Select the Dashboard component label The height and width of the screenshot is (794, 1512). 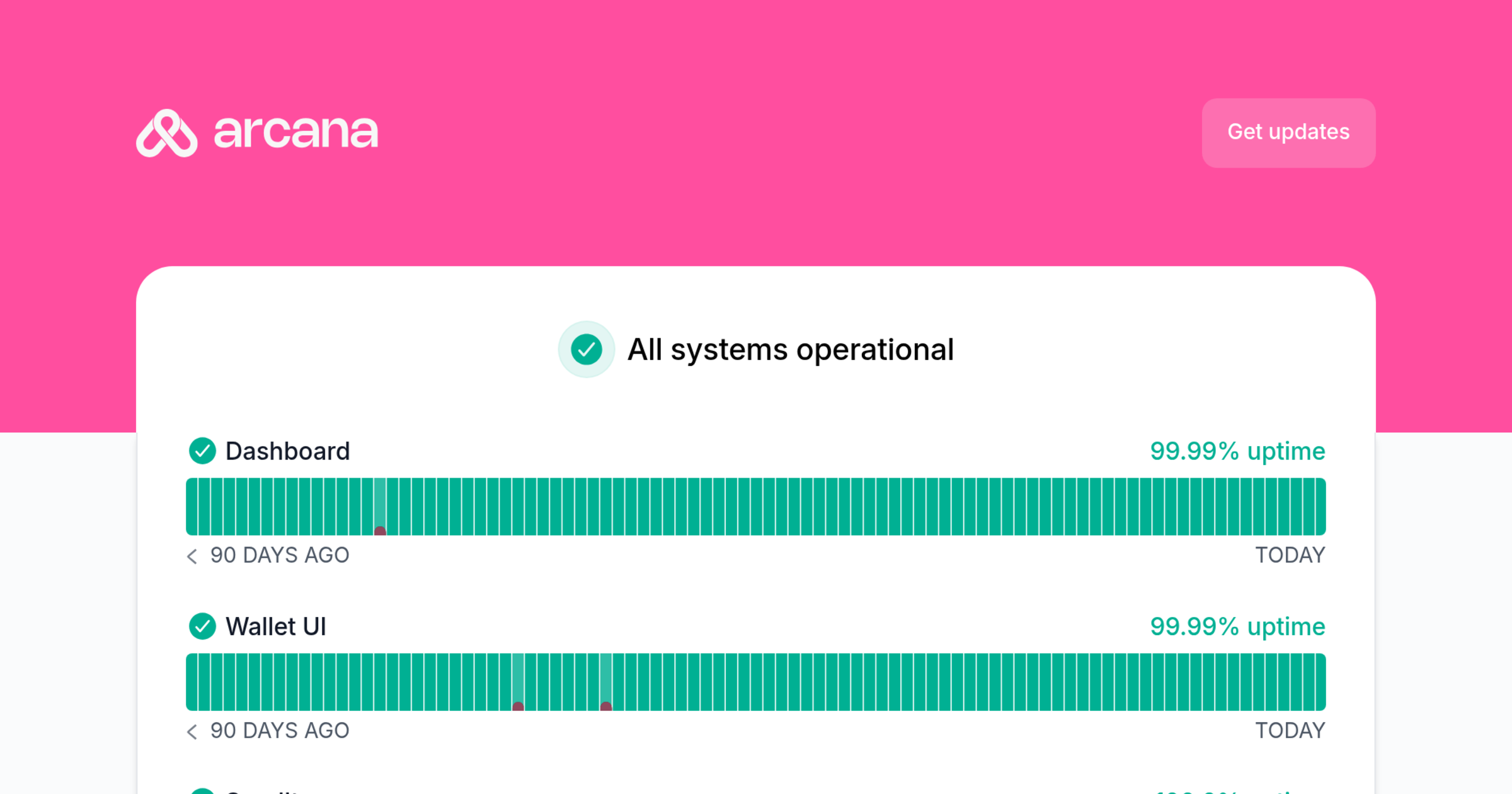288,451
